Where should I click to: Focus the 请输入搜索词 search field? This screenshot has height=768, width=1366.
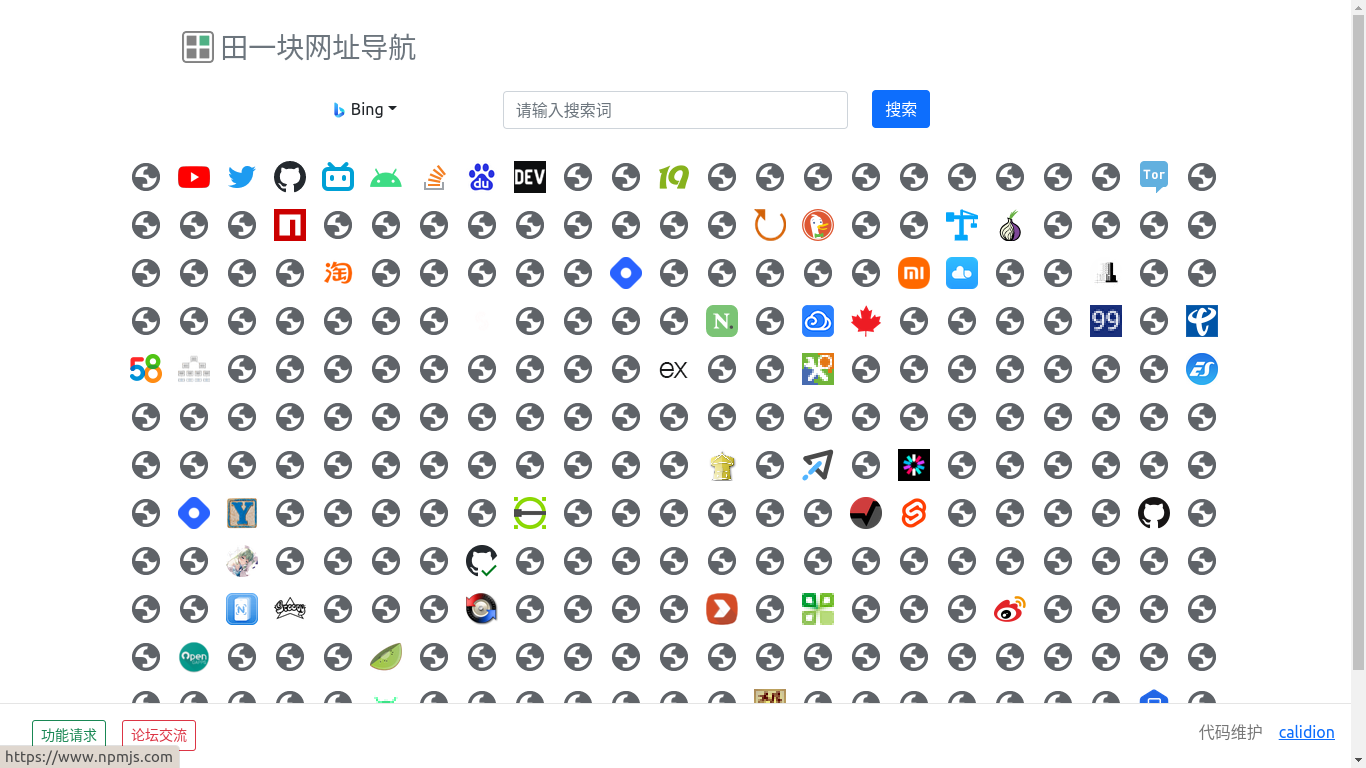click(x=675, y=110)
